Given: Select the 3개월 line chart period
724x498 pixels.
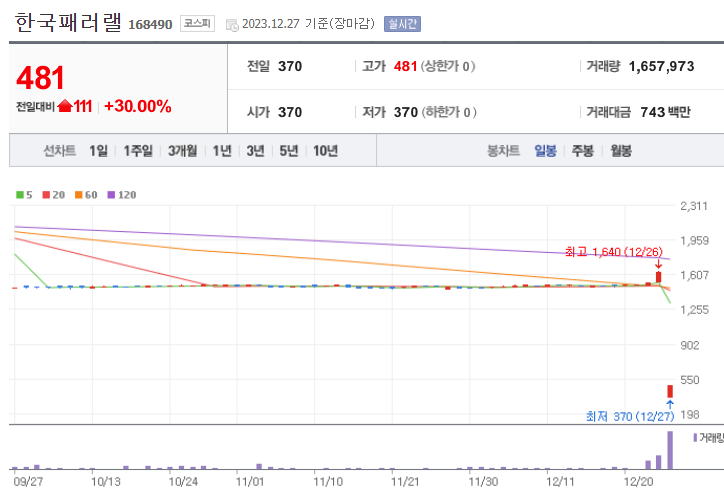Looking at the screenshot, I should (182, 150).
